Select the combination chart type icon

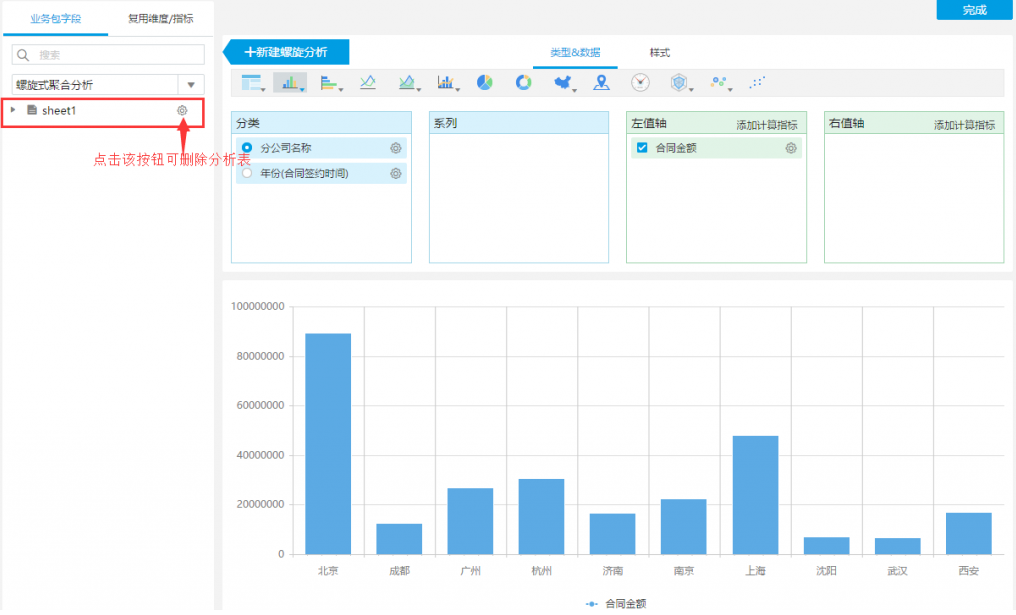click(x=445, y=82)
